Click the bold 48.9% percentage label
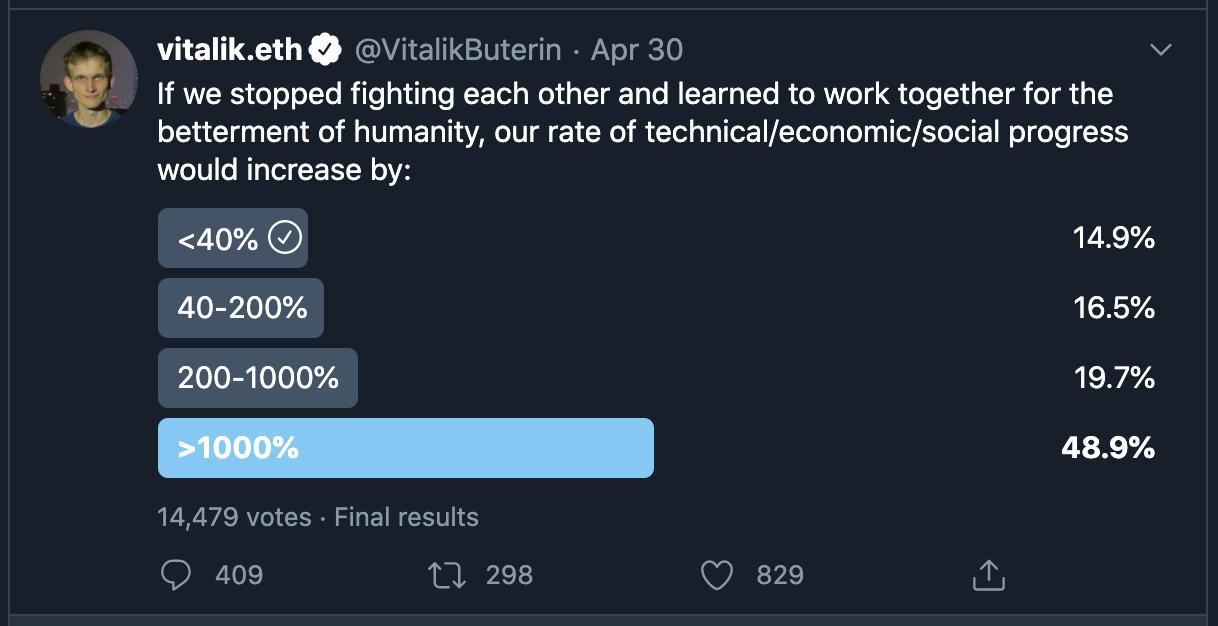Viewport: 1218px width, 626px height. coord(1107,448)
